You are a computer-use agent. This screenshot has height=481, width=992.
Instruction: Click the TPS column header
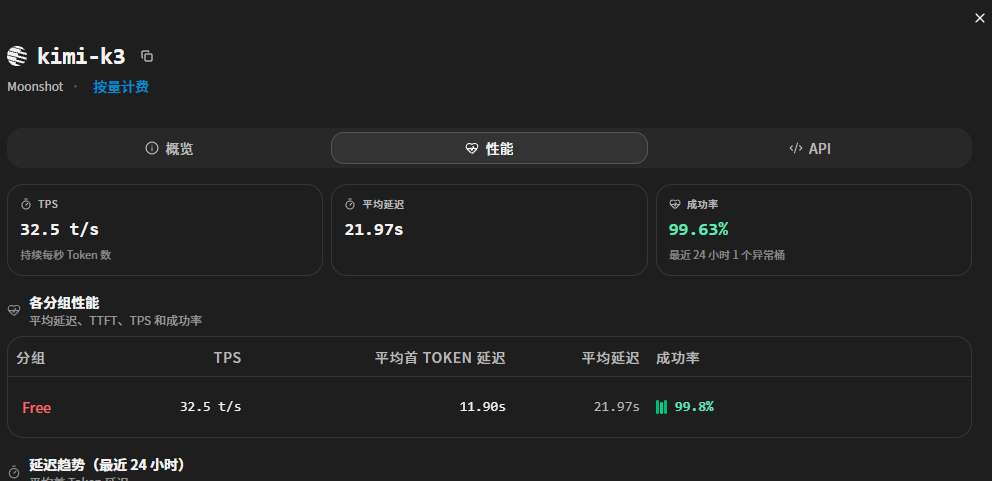tap(227, 358)
